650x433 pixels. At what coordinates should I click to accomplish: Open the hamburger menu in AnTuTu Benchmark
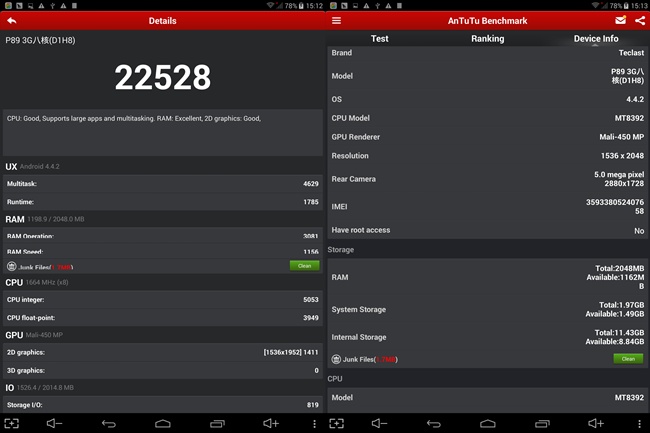(x=336, y=21)
